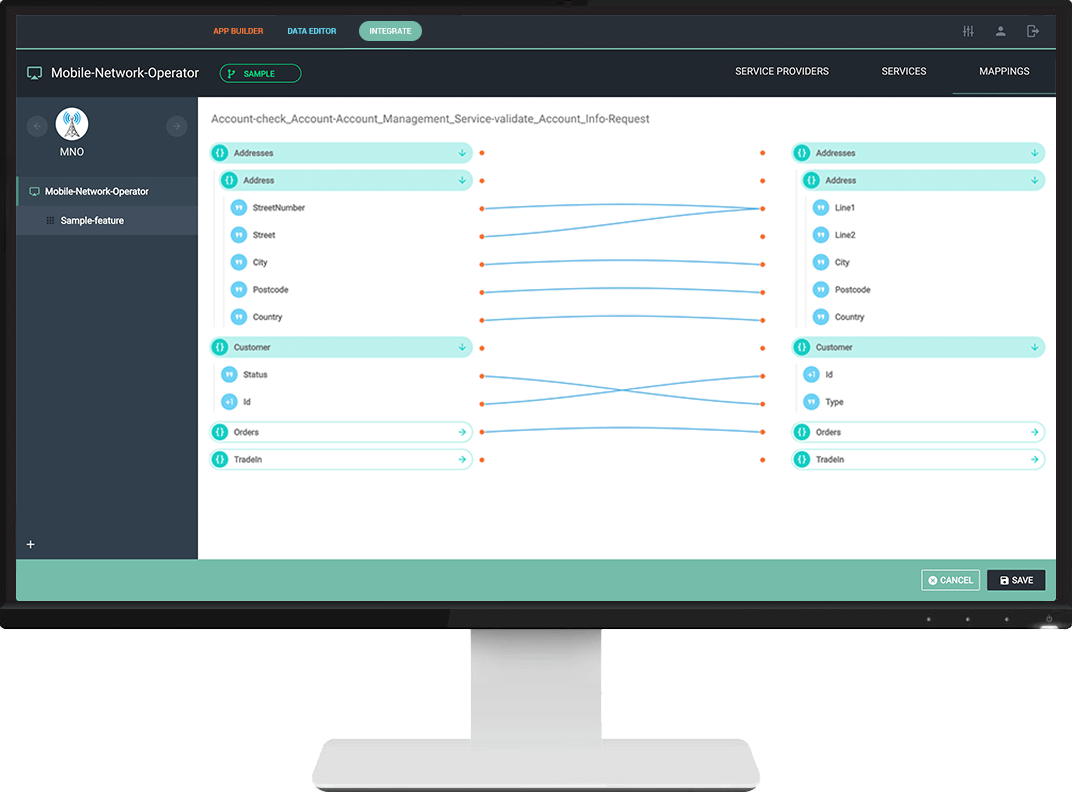Viewport: 1072px width, 792px height.
Task: Expand right TradeIn node with right arrow
Action: pyautogui.click(x=1034, y=460)
